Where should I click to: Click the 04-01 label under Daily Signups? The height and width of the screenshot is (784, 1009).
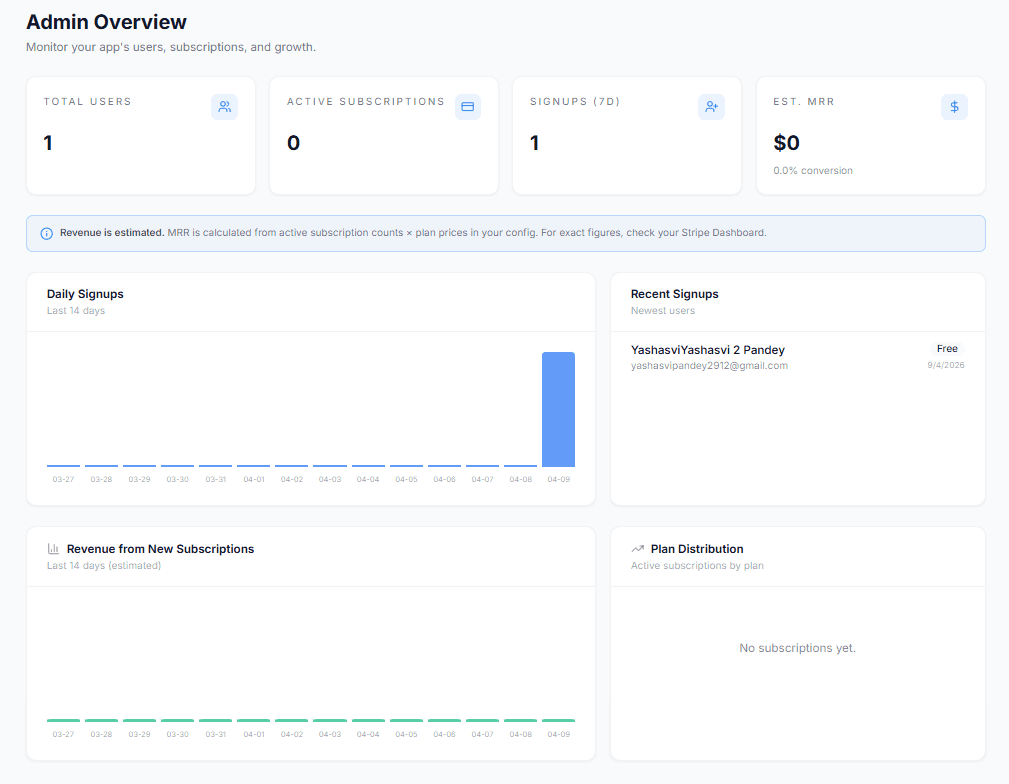tap(254, 480)
